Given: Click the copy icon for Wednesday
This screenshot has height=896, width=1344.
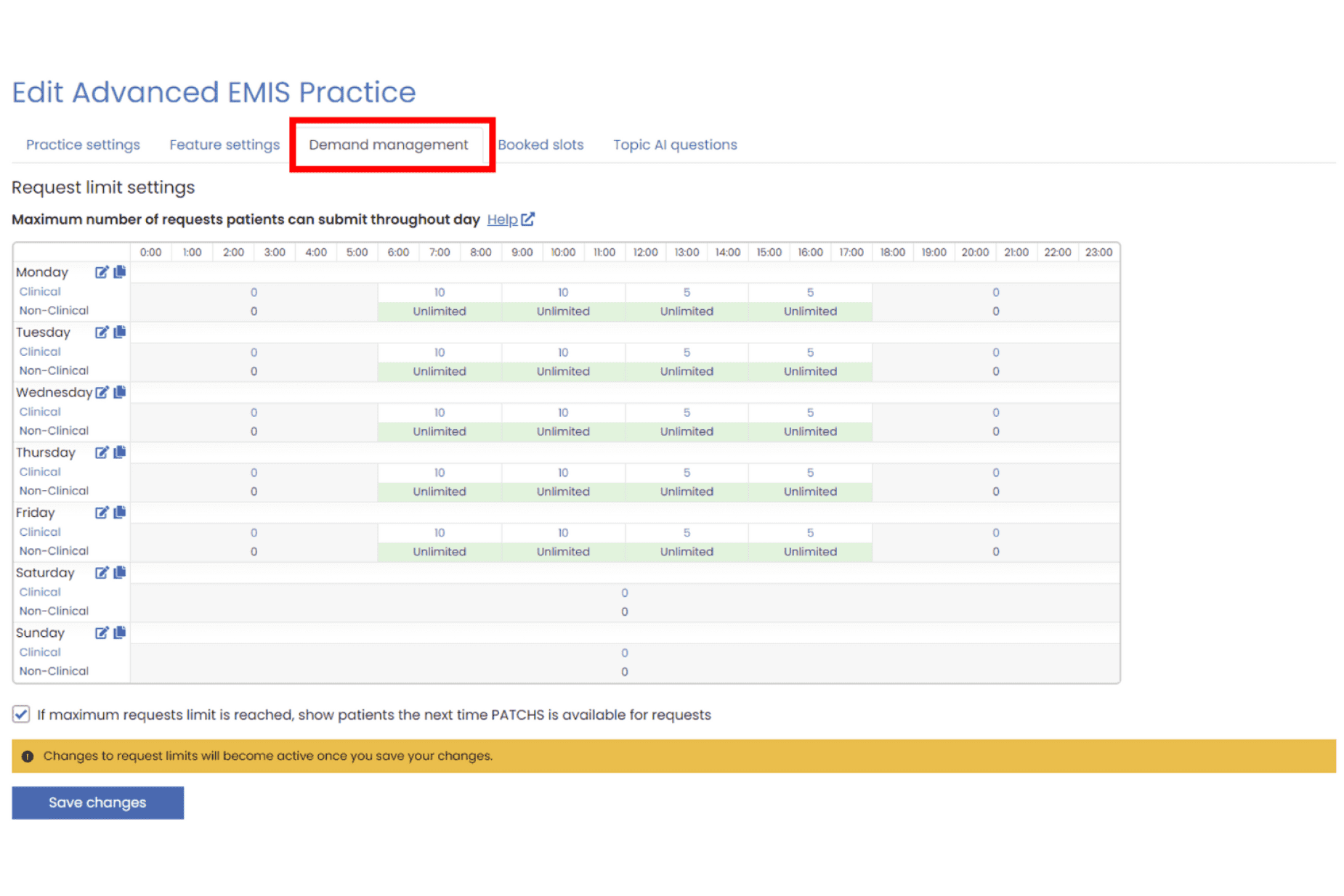Looking at the screenshot, I should tap(120, 392).
